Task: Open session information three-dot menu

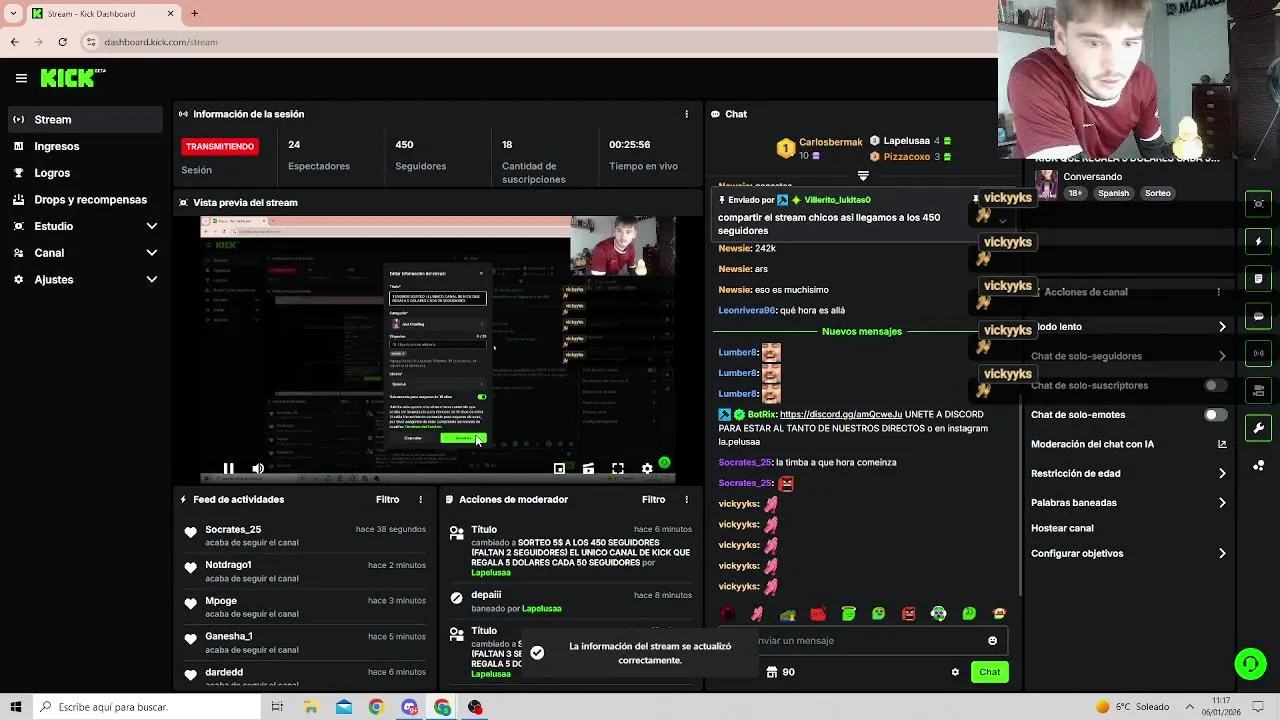Action: pyautogui.click(x=686, y=114)
